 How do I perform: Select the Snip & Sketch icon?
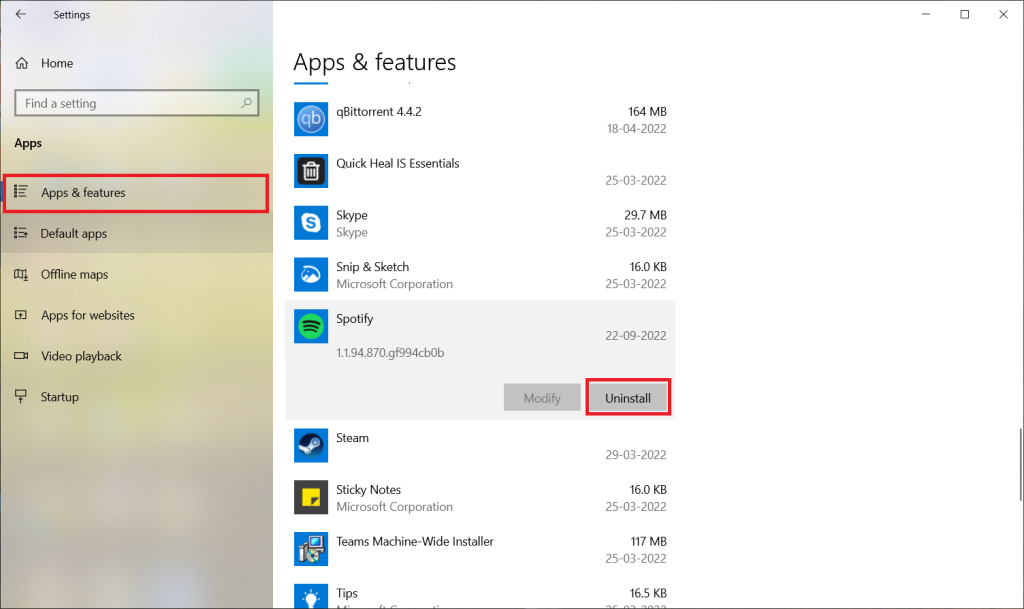click(311, 275)
